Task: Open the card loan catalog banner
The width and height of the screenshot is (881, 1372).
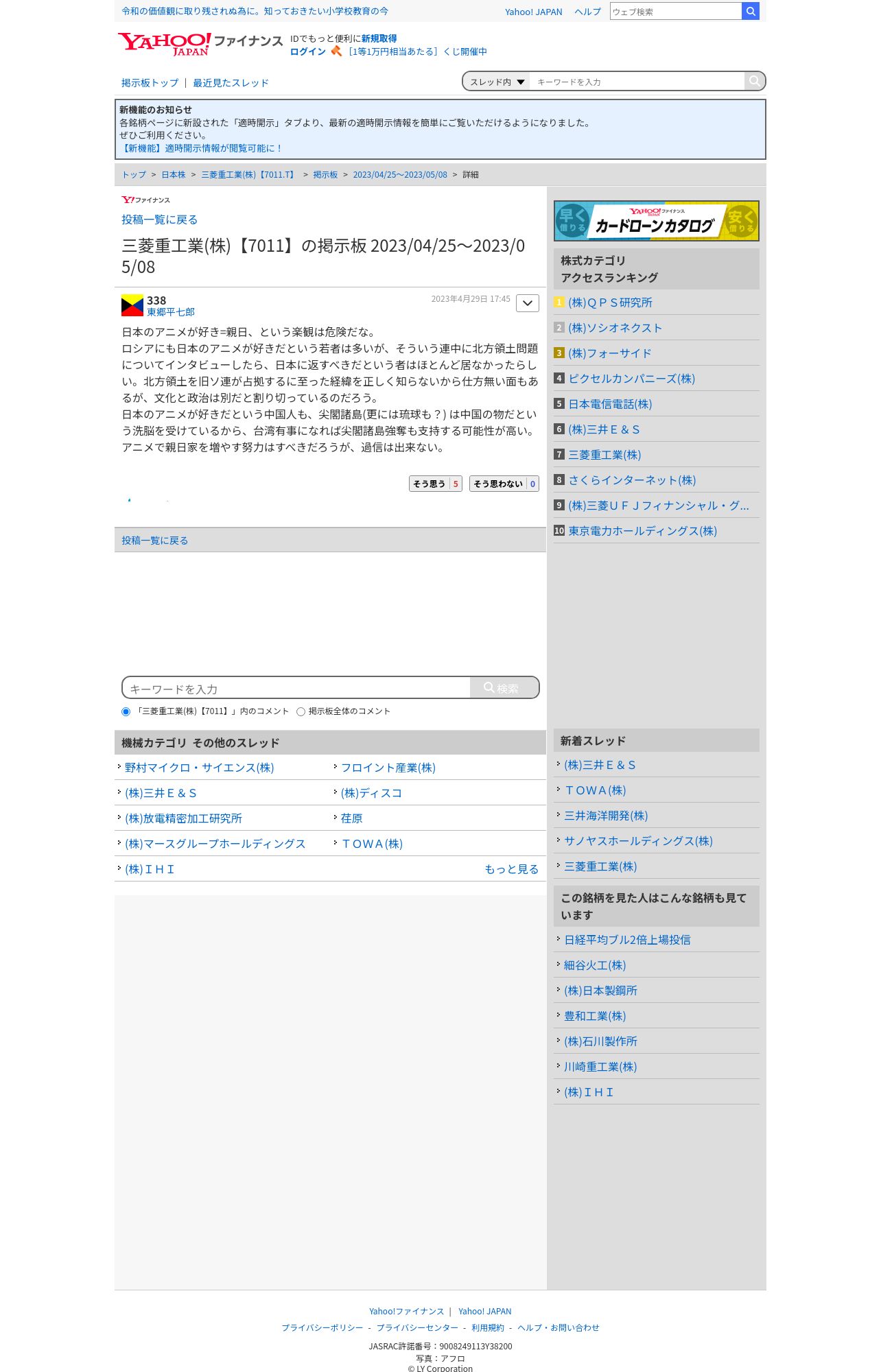Action: (x=657, y=221)
